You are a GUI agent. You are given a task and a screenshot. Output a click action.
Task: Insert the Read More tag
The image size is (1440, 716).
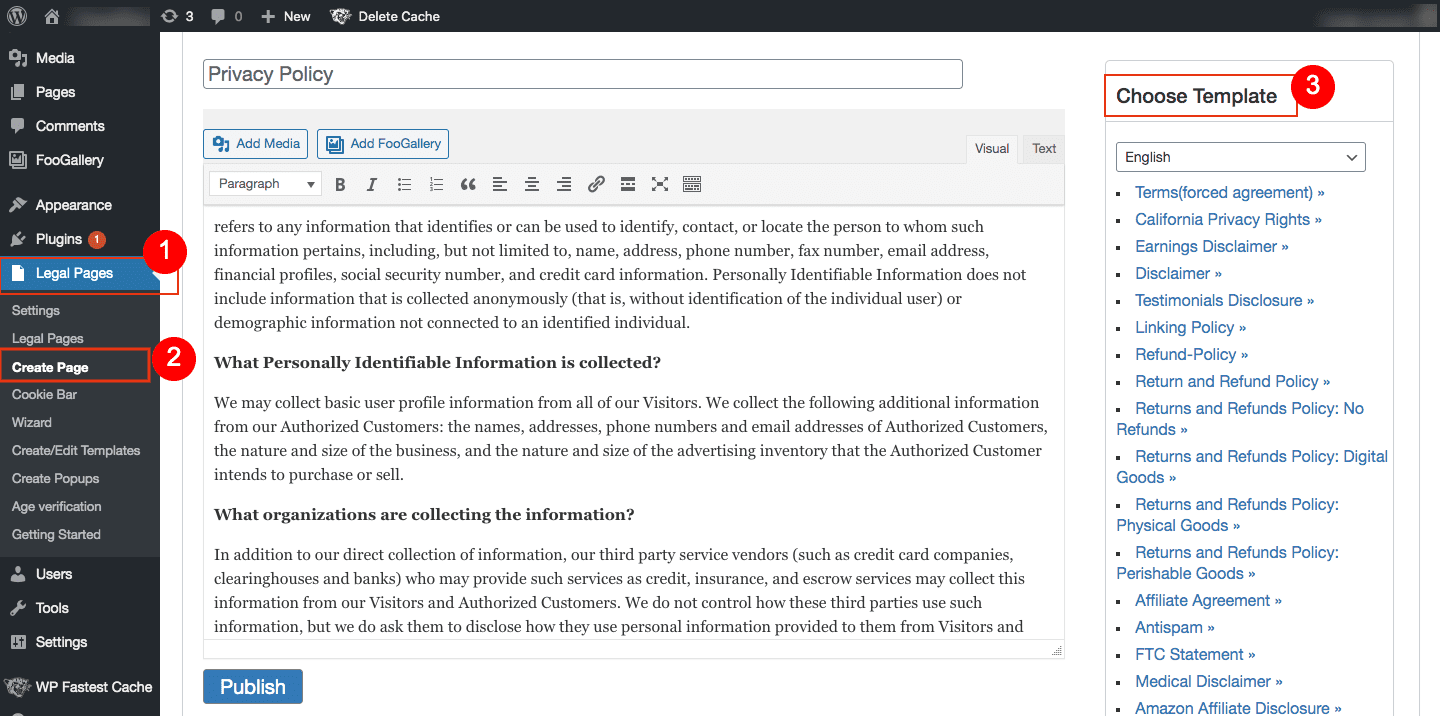[x=628, y=184]
